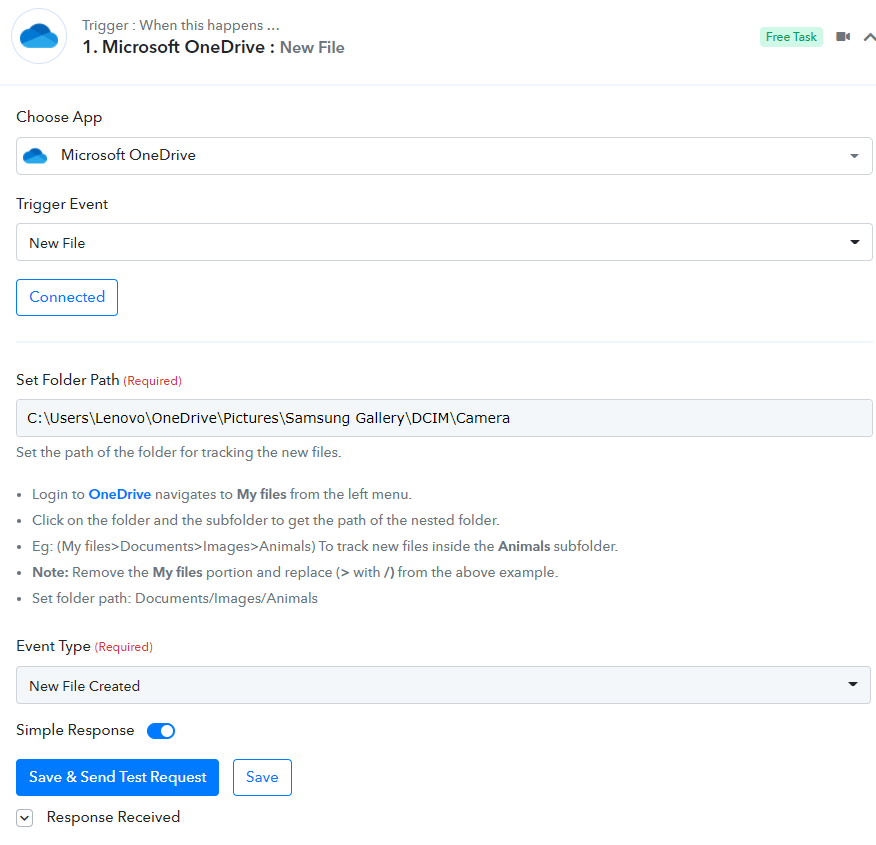Click the 'Choose App' label
The image size is (876, 845).
click(x=59, y=117)
